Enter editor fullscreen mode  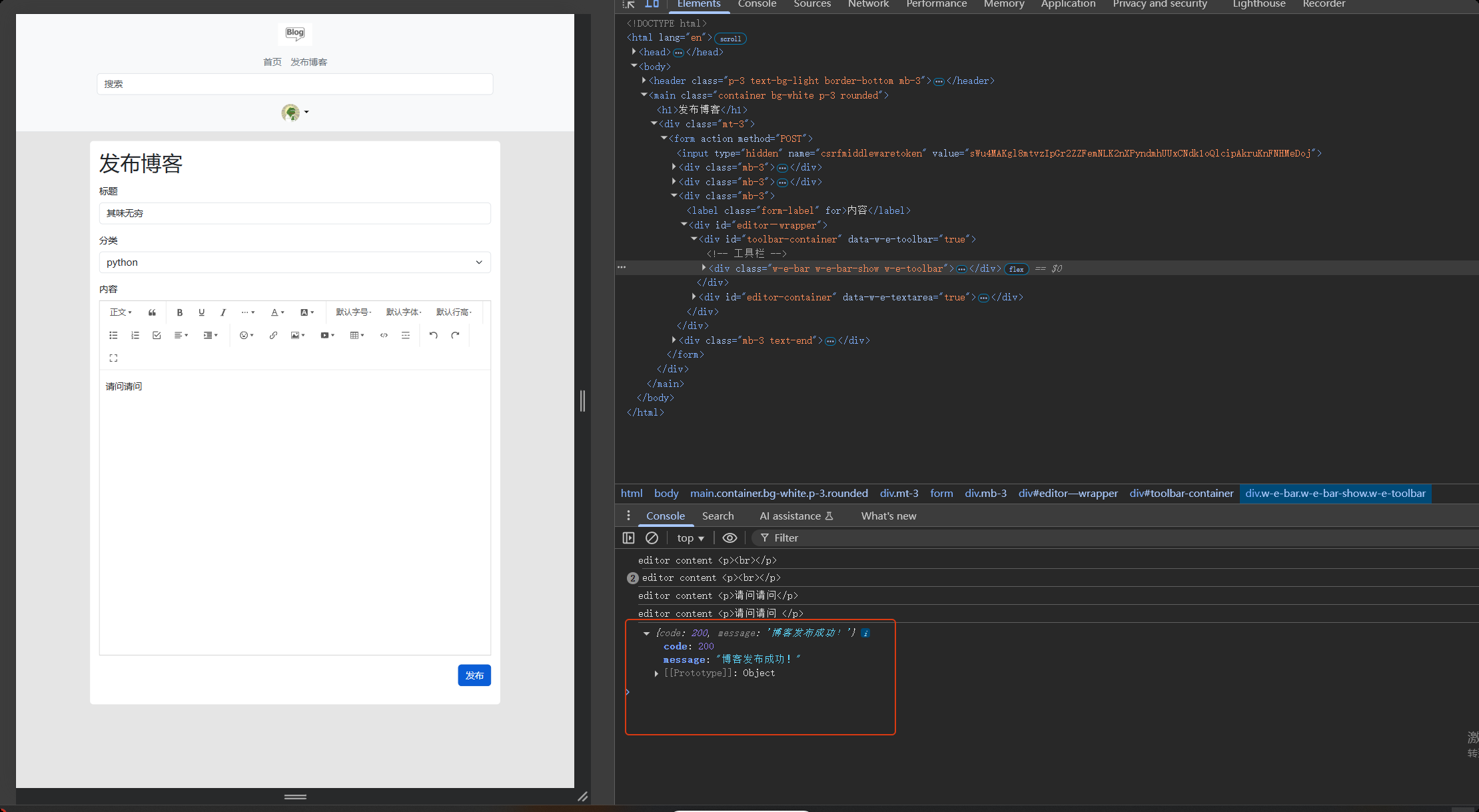113,358
